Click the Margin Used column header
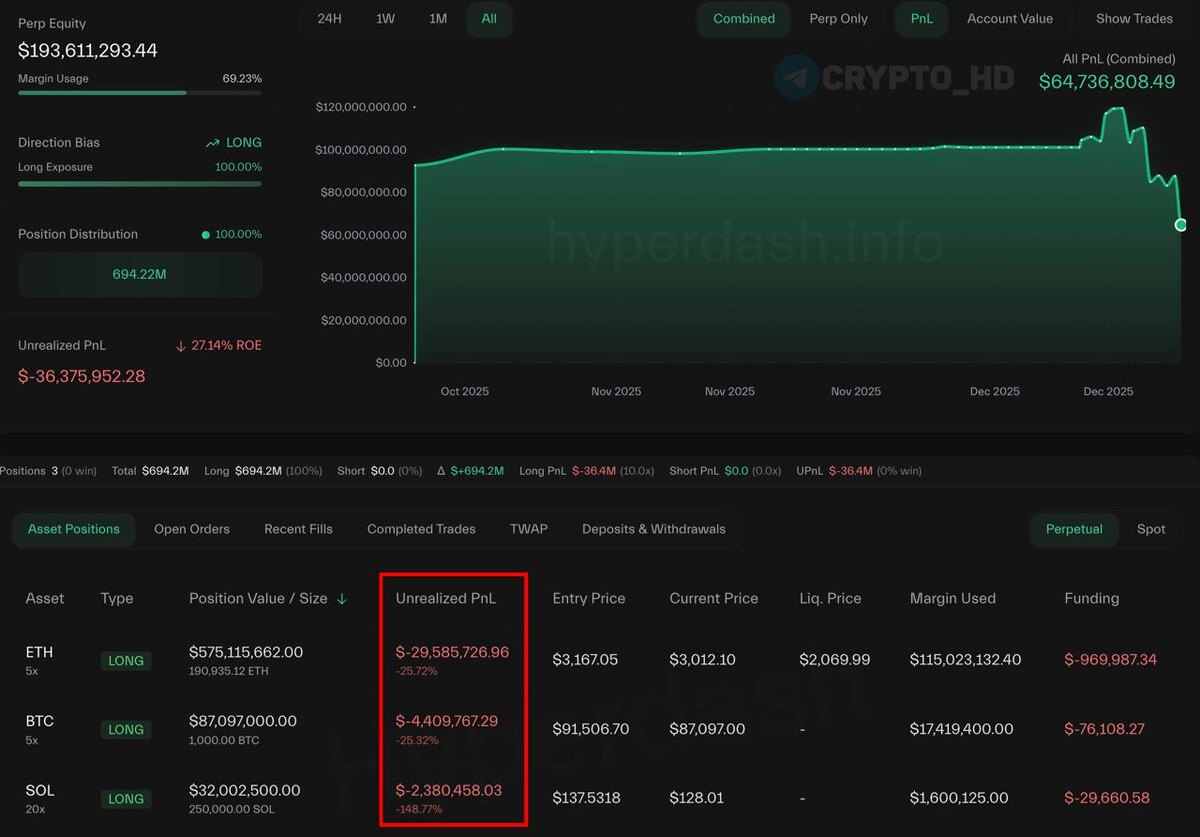Screen dimensions: 1200x837 coord(953,598)
